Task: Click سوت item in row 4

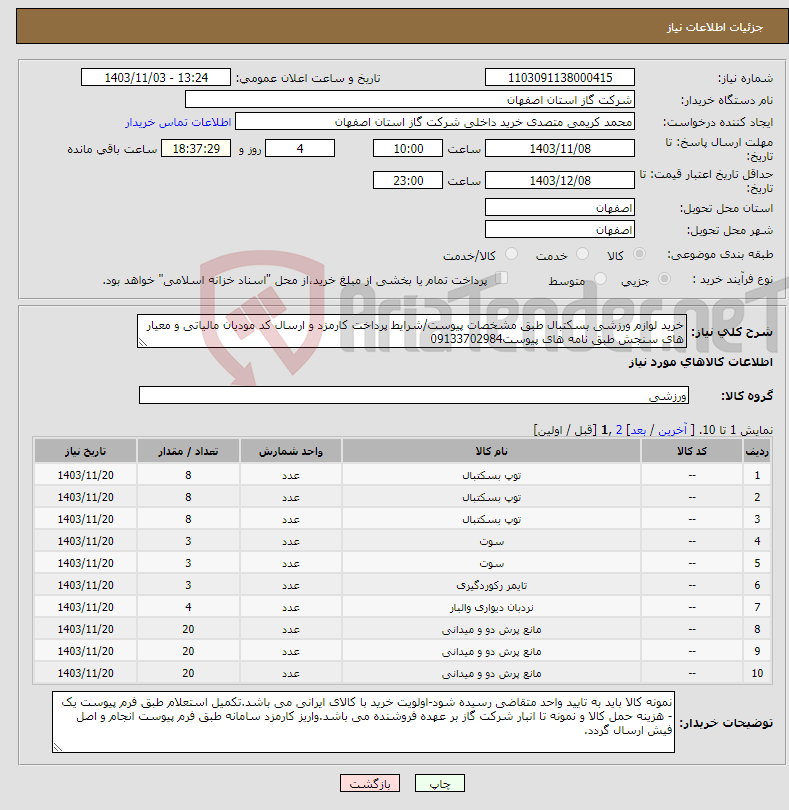Action: (491, 541)
